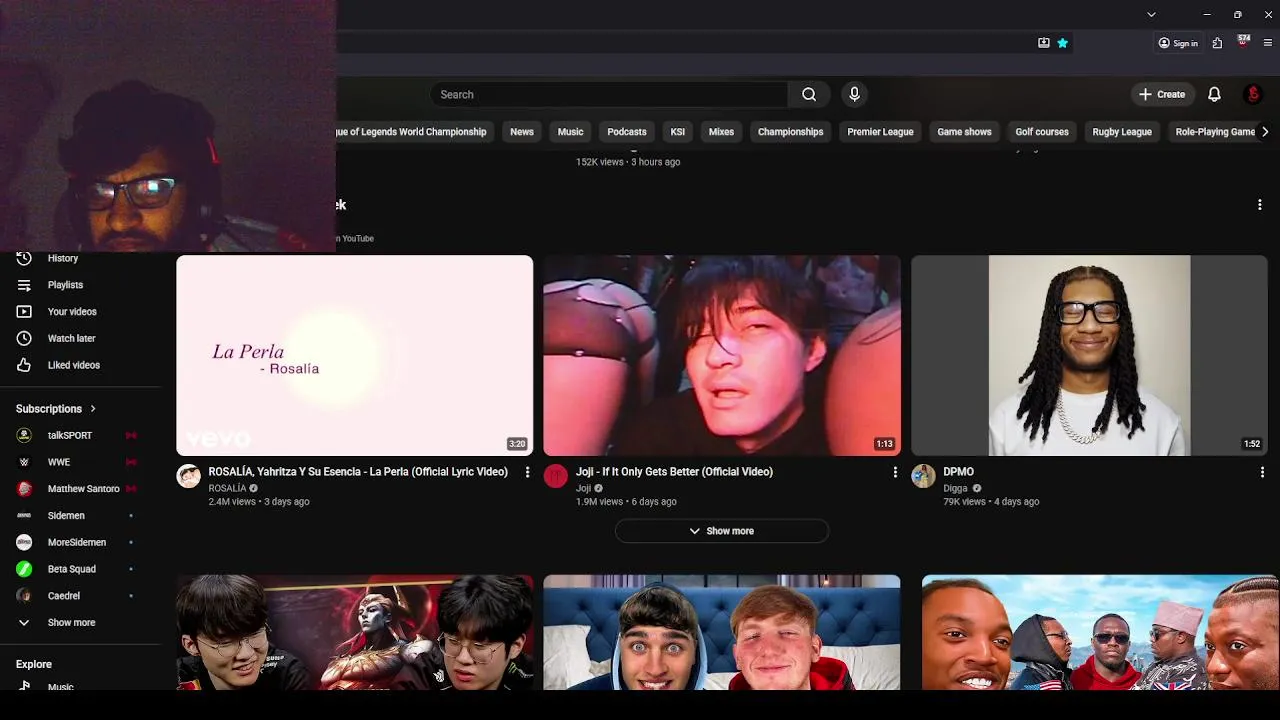Open the shelf section options menu

pyautogui.click(x=1259, y=205)
